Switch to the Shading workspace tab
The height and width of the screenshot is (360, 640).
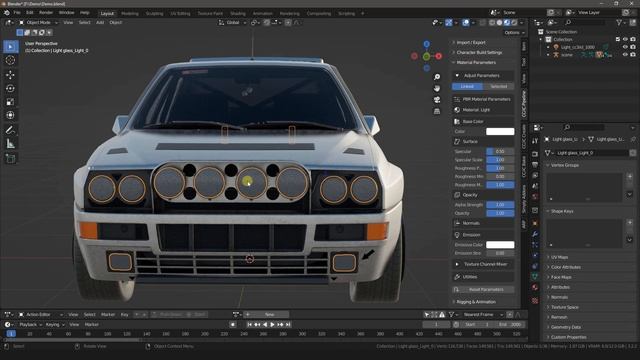point(238,13)
